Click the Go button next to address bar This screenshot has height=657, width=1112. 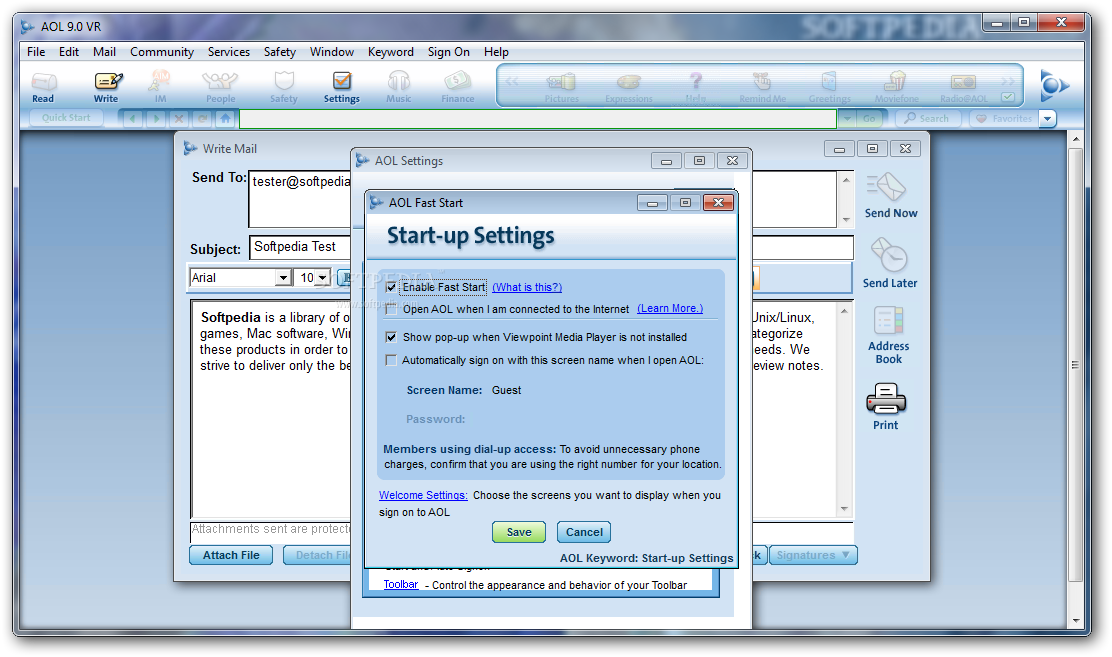click(x=869, y=118)
